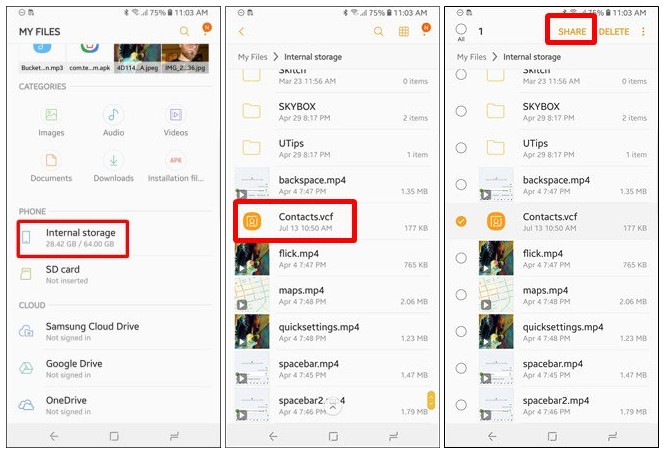Open flick.mp4 in middle screen
This screenshot has height=451, width=664.
(x=333, y=258)
